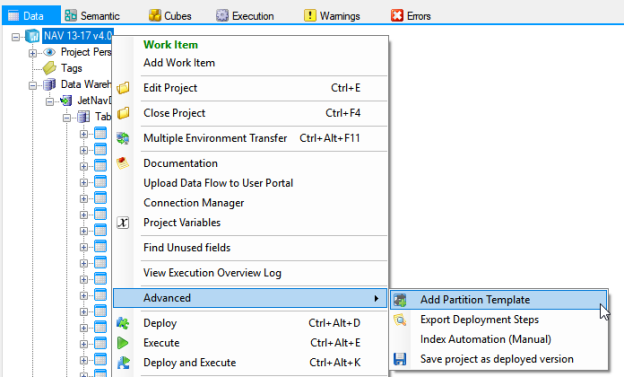Collapse the NAV 13-17 v4.0 project node
This screenshot has height=377, width=624.
coord(16,37)
